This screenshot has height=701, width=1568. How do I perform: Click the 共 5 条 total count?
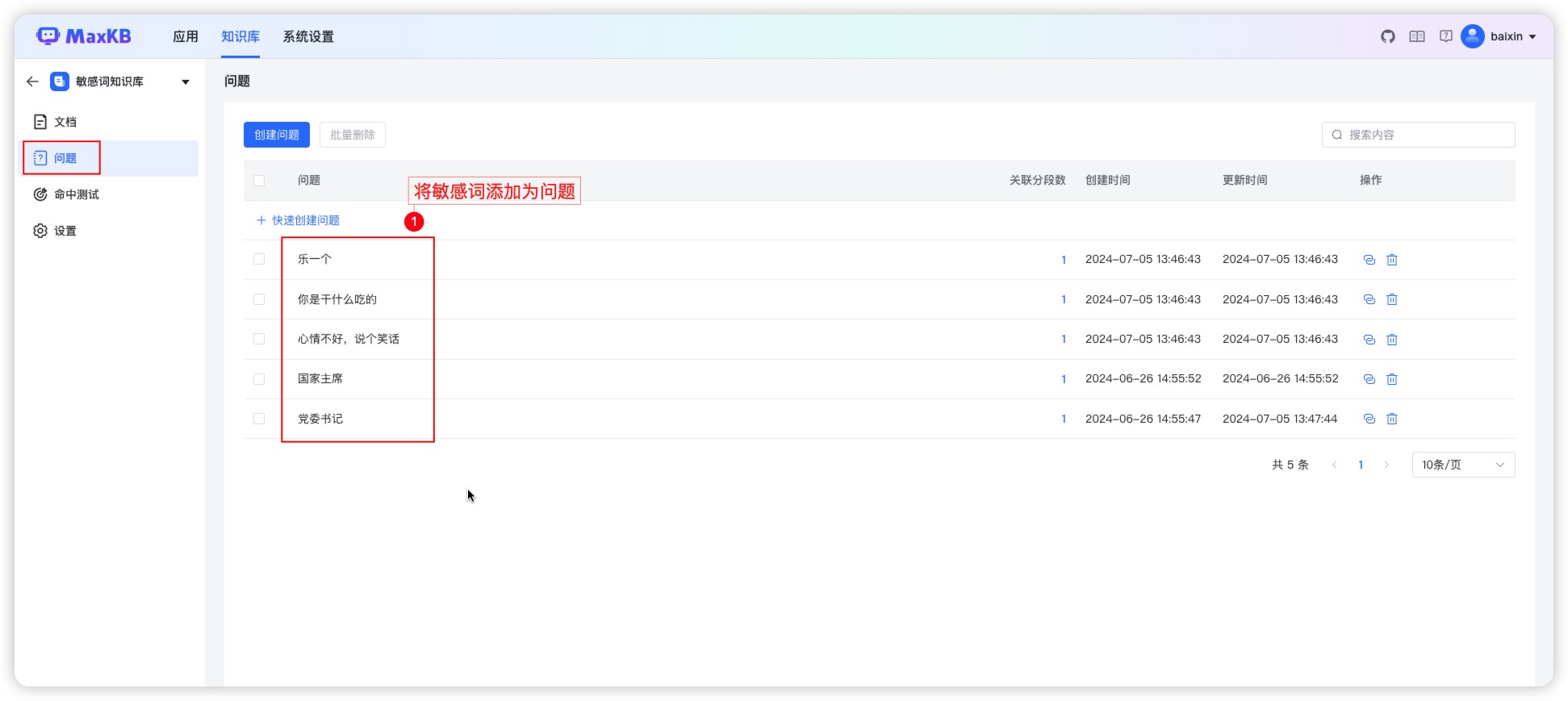click(x=1290, y=465)
